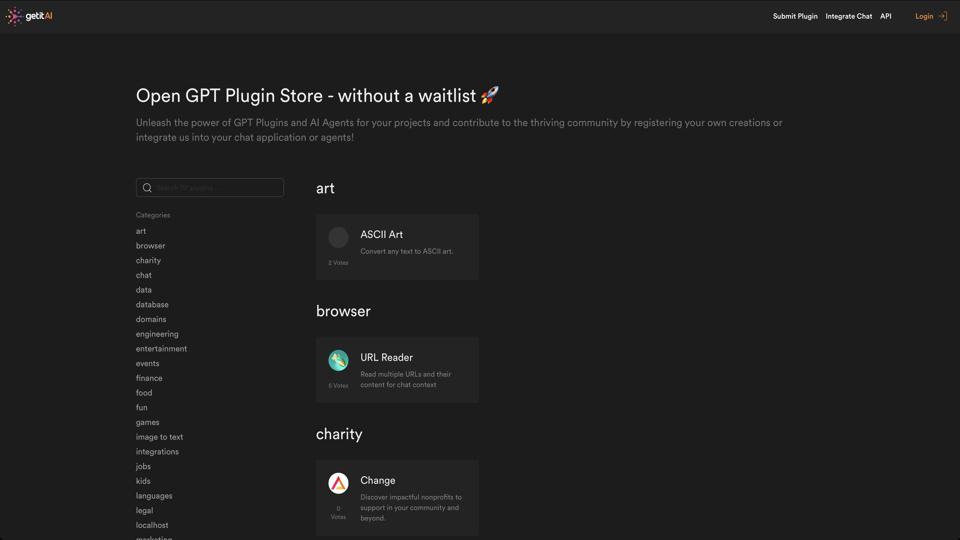The height and width of the screenshot is (540, 960).
Task: Select the image to text category
Action: click(x=159, y=437)
